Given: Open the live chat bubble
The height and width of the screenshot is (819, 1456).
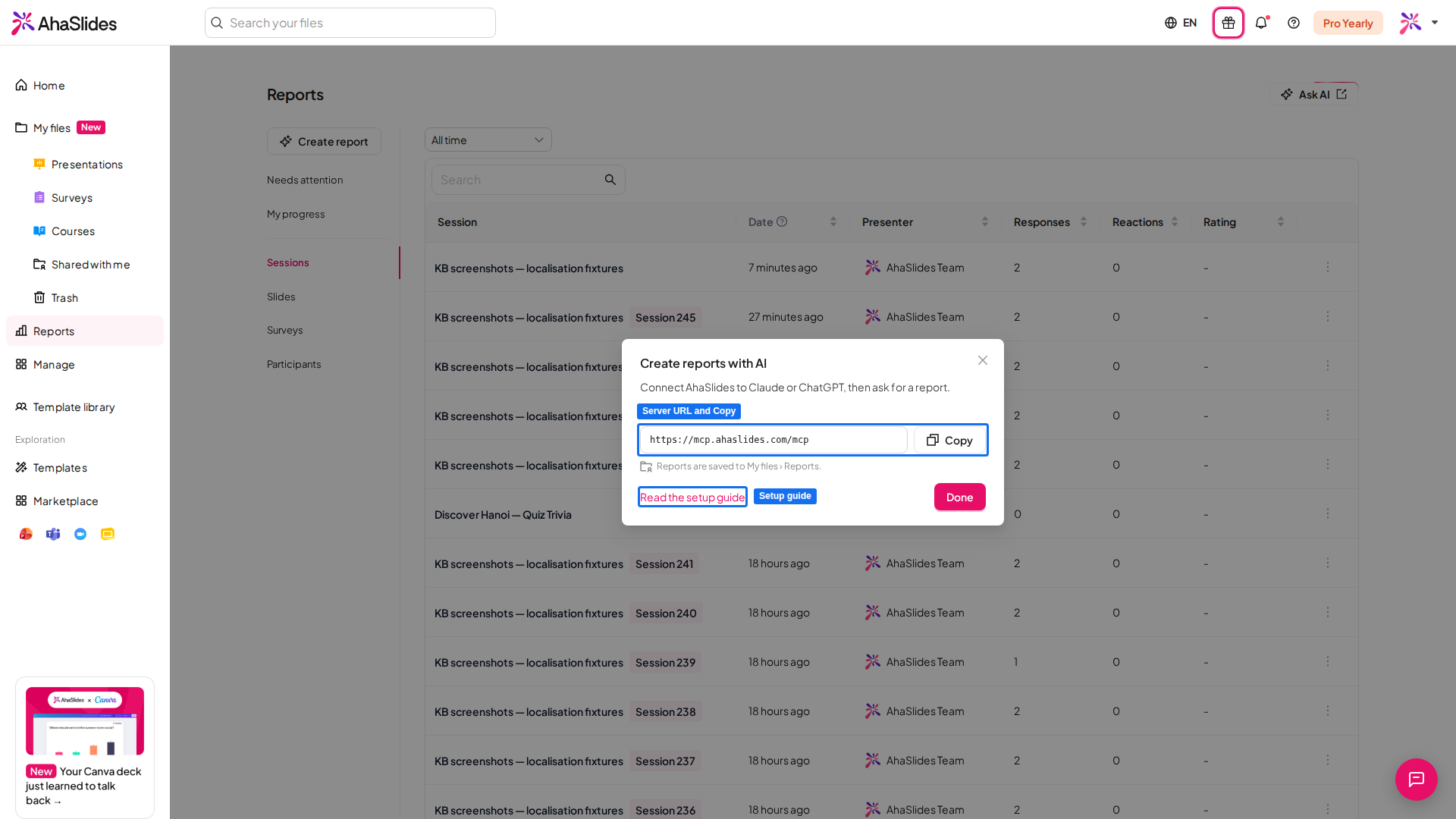Looking at the screenshot, I should 1416,779.
